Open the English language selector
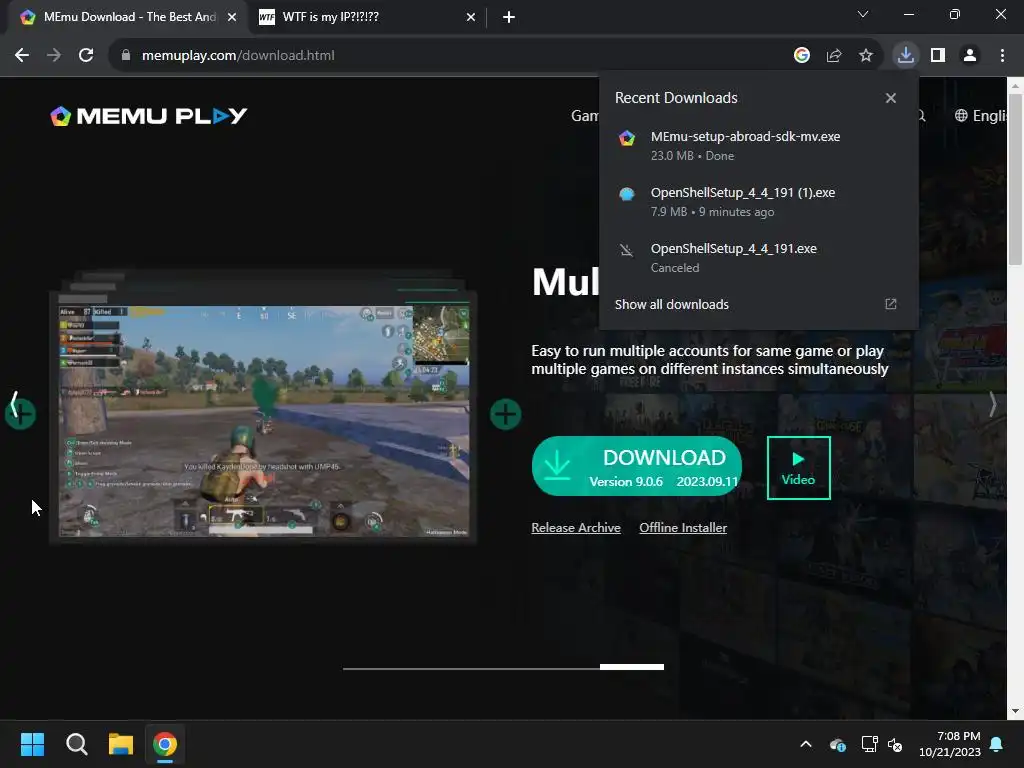The width and height of the screenshot is (1024, 768). [980, 116]
